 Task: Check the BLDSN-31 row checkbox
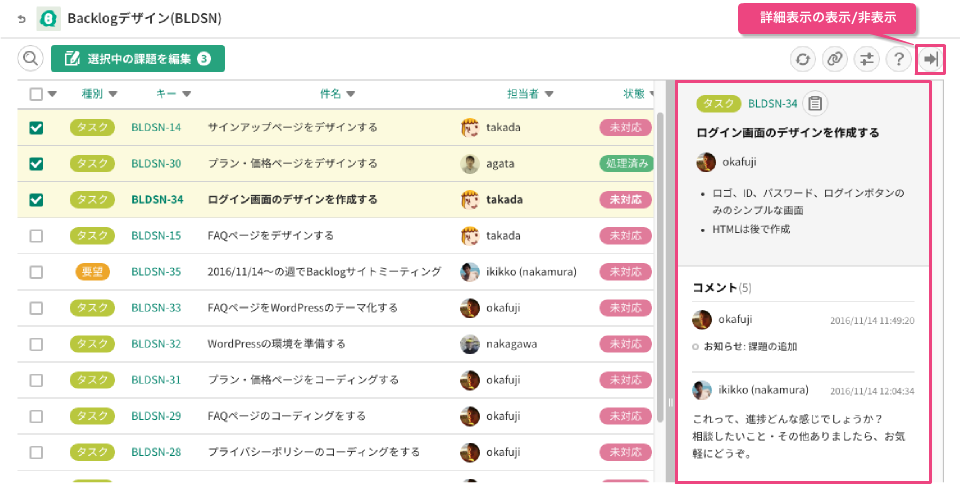coord(36,380)
